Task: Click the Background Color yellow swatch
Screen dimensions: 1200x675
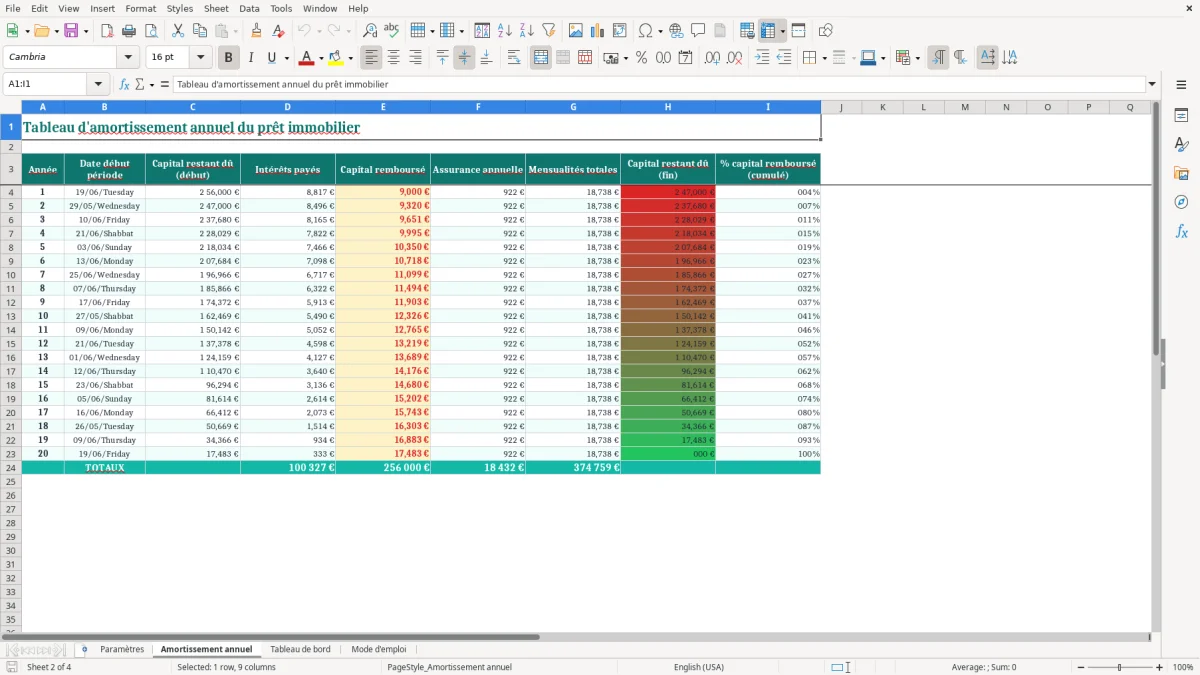Action: (x=336, y=58)
